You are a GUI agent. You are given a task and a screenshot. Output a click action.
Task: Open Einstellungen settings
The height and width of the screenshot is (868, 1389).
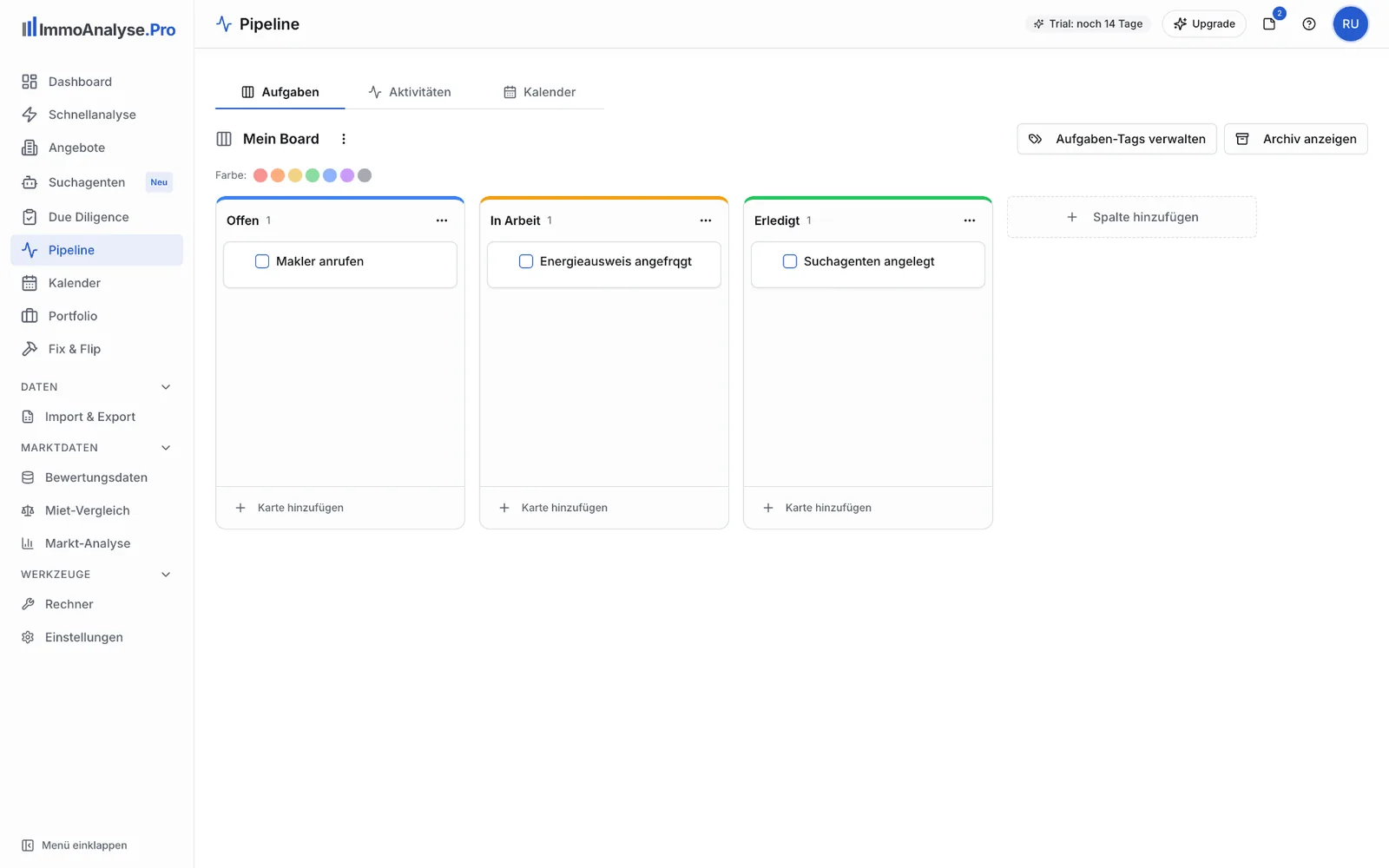(x=96, y=637)
